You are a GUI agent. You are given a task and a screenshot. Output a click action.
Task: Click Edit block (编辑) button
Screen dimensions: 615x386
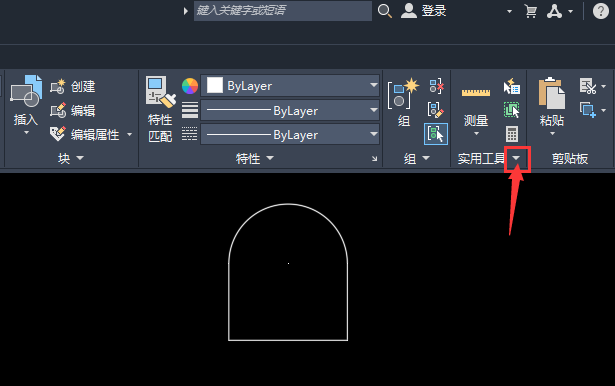[73, 111]
